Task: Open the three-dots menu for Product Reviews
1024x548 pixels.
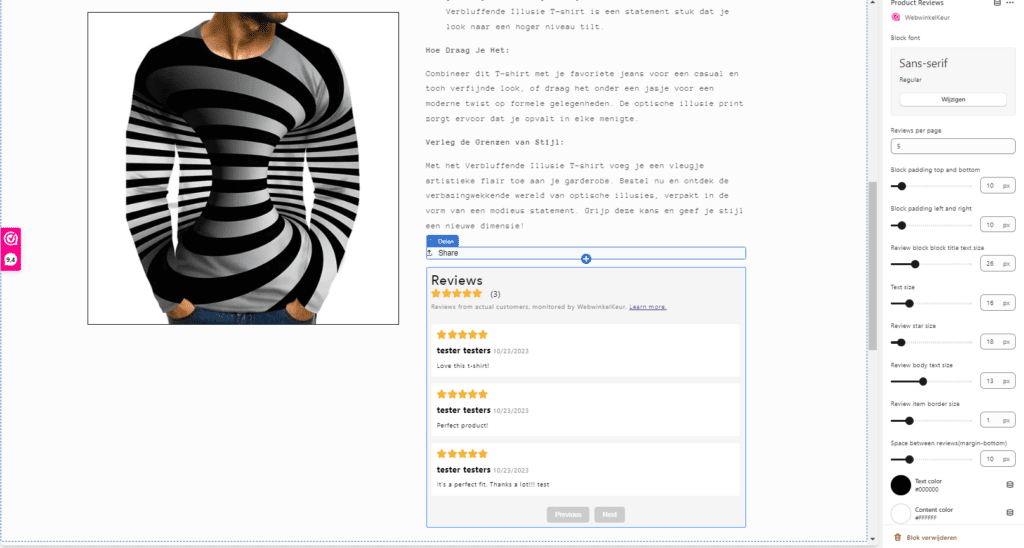Action: [1011, 4]
